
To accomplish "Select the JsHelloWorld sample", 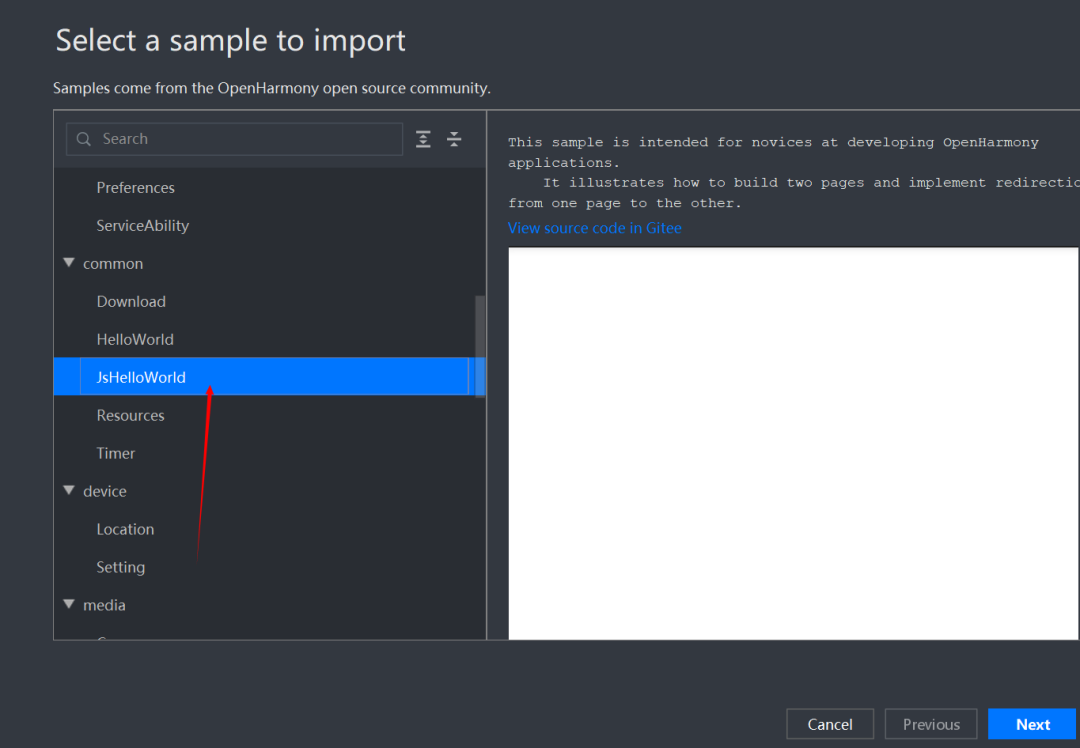I will point(141,378).
